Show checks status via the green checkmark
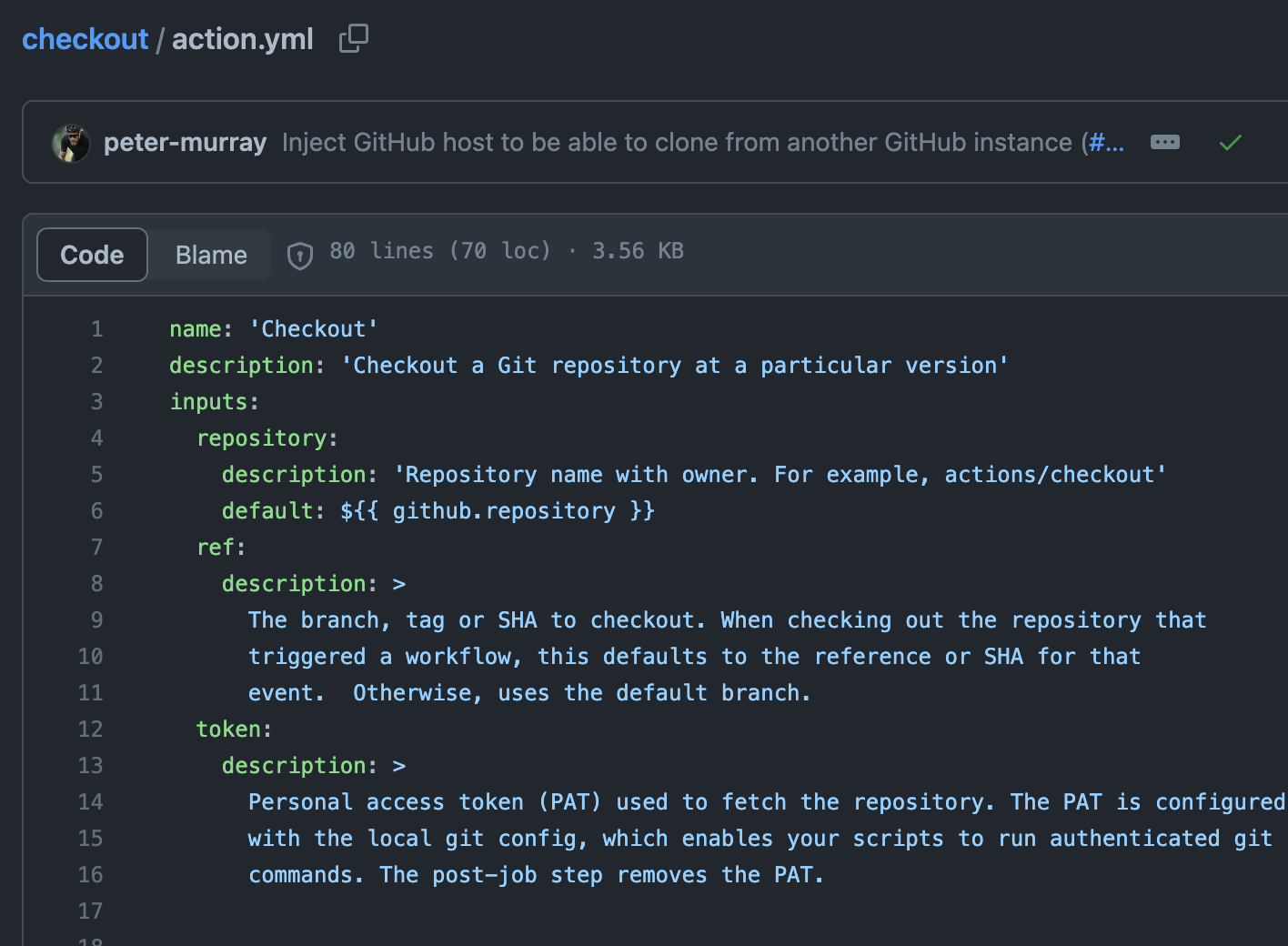 (x=1230, y=143)
